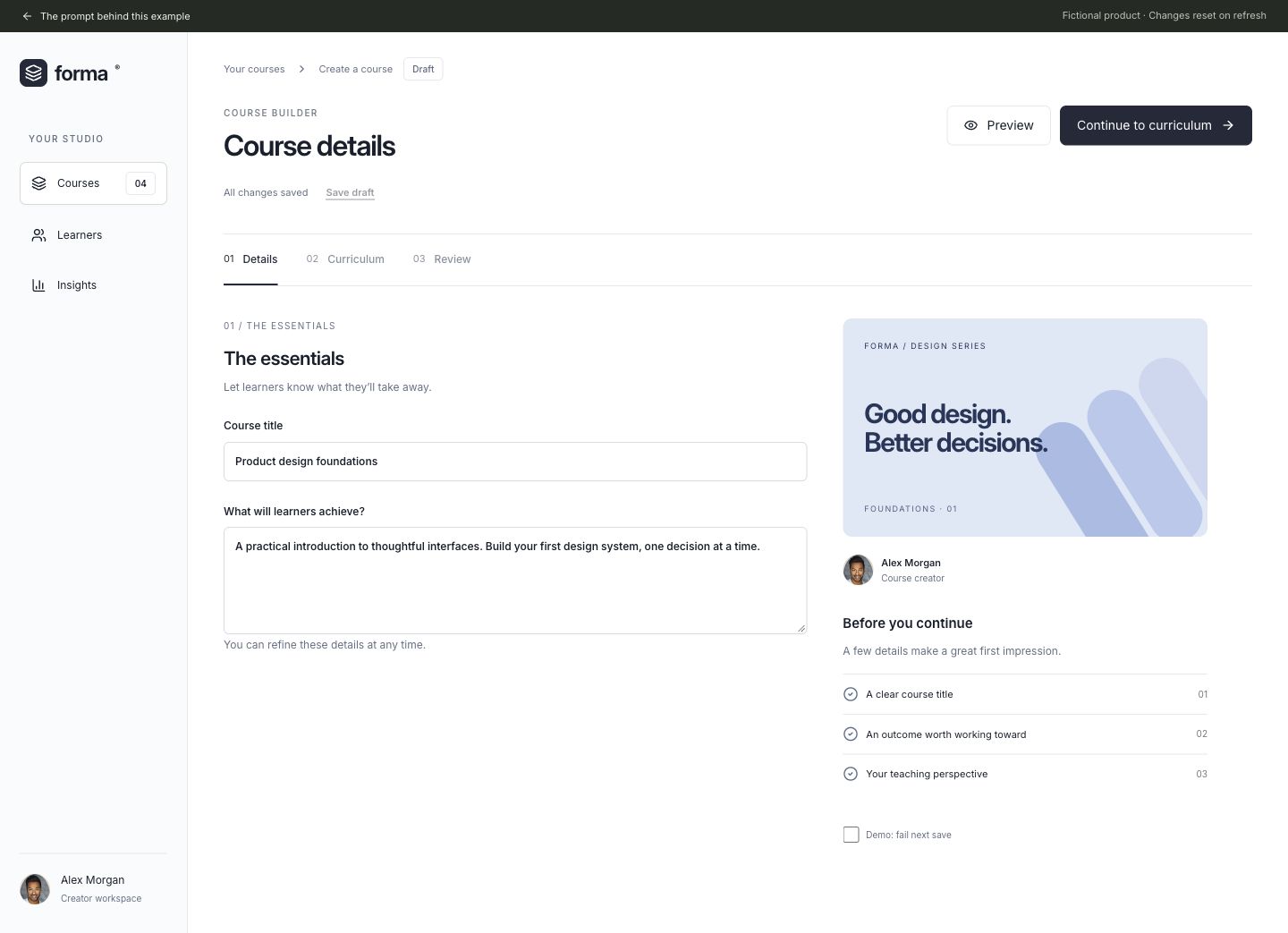1288x933 pixels.
Task: Click the Draft status badge
Action: (423, 69)
